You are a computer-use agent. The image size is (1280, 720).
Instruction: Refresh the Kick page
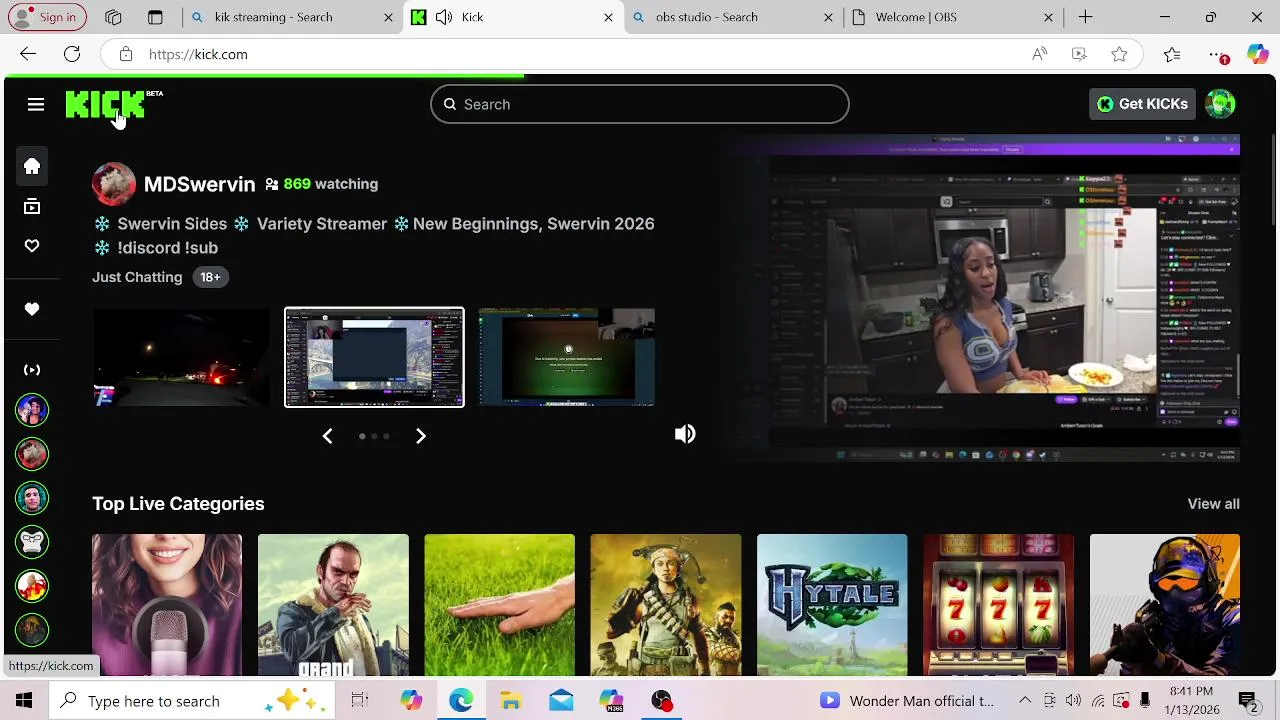[x=72, y=54]
